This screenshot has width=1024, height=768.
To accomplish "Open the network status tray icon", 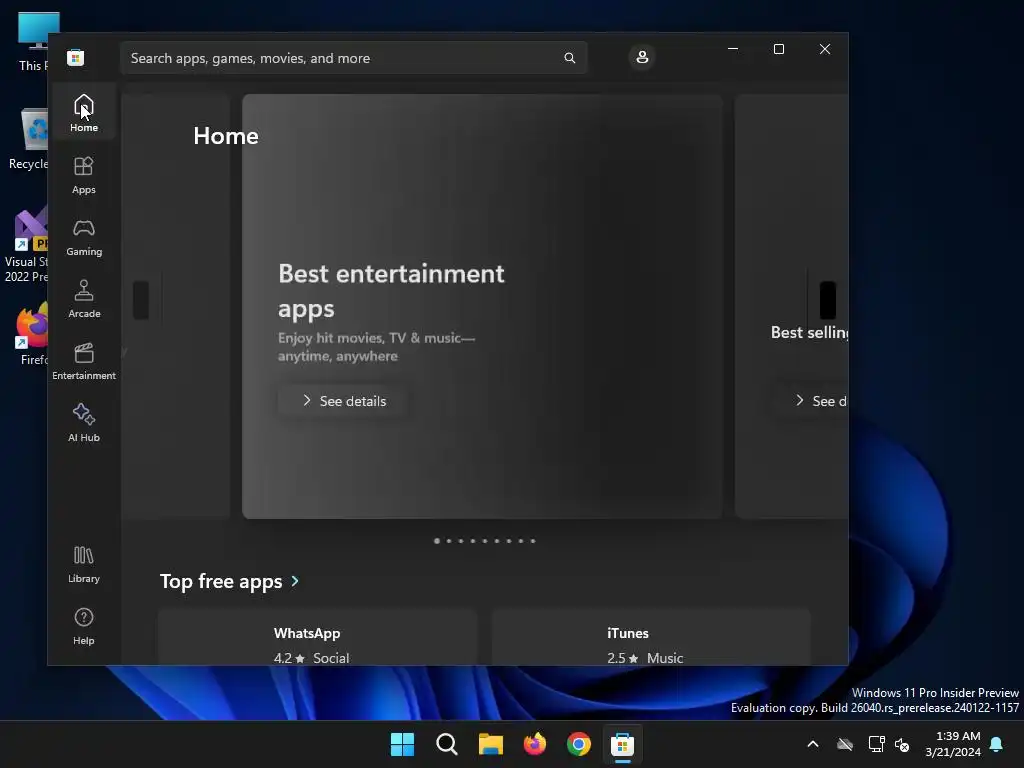I will coord(876,744).
